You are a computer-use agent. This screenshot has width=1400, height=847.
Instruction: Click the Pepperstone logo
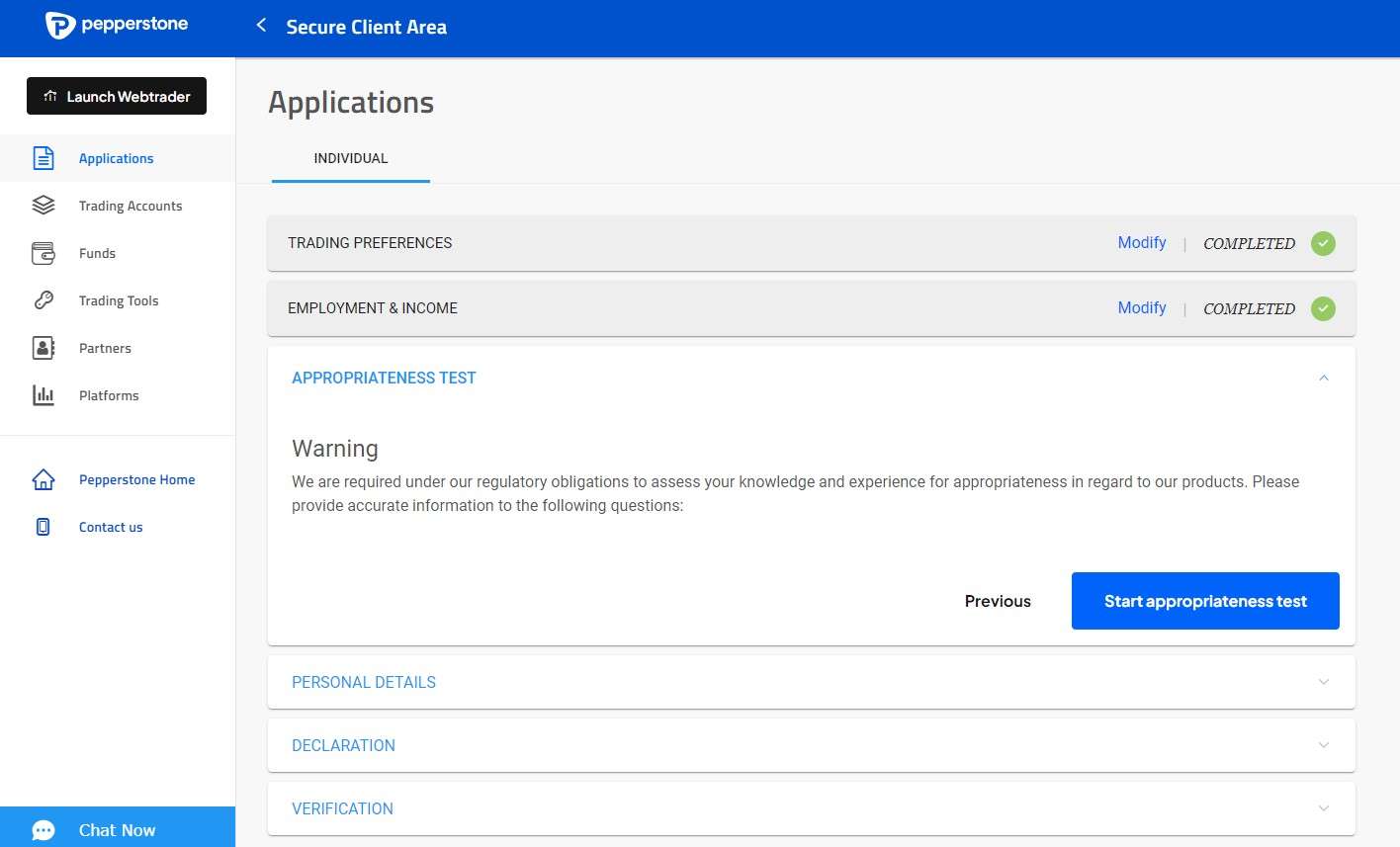(x=117, y=26)
